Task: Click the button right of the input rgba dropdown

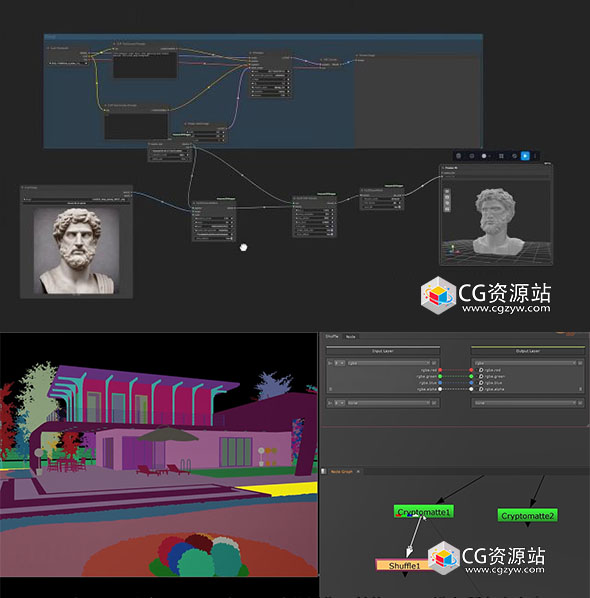Action: (434, 363)
